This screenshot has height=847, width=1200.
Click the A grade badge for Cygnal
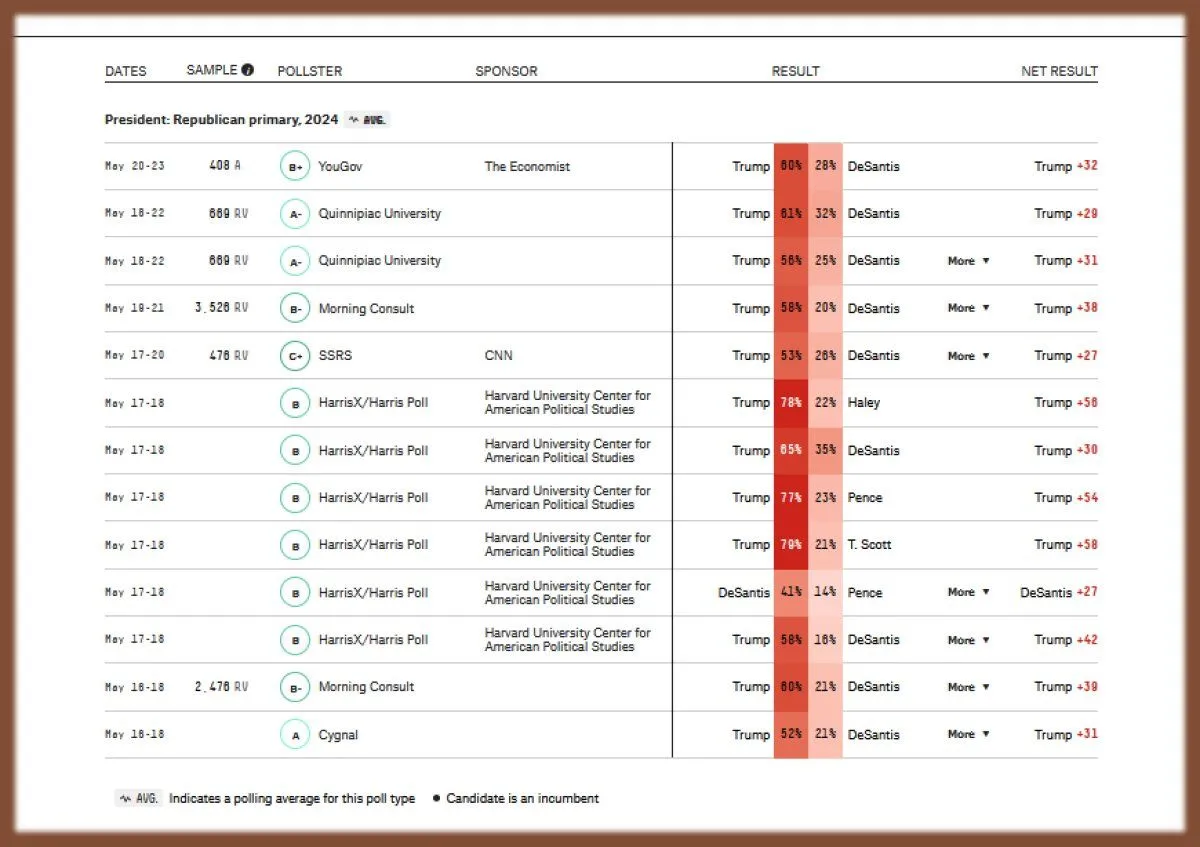295,735
